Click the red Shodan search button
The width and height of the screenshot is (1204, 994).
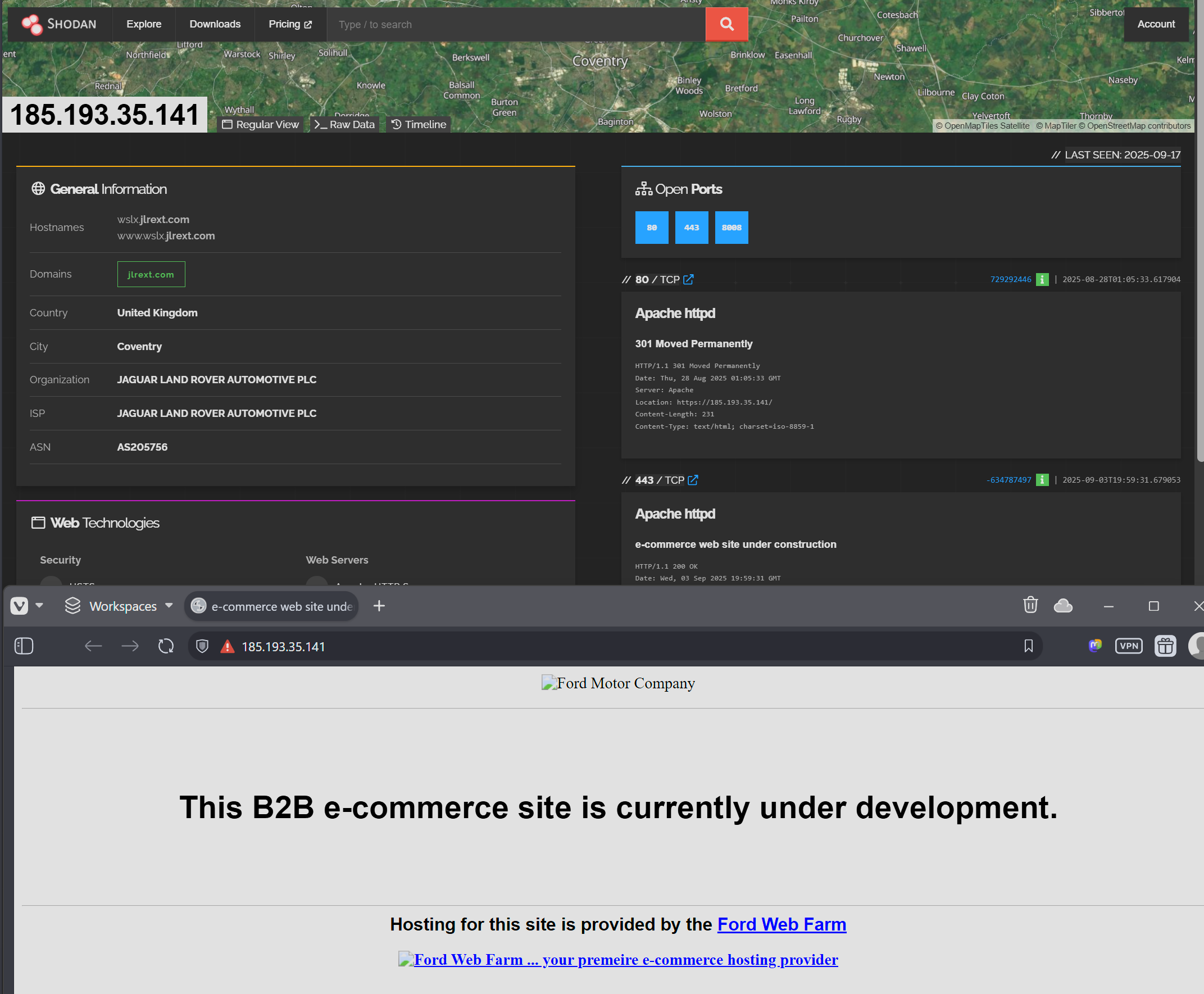tap(726, 24)
